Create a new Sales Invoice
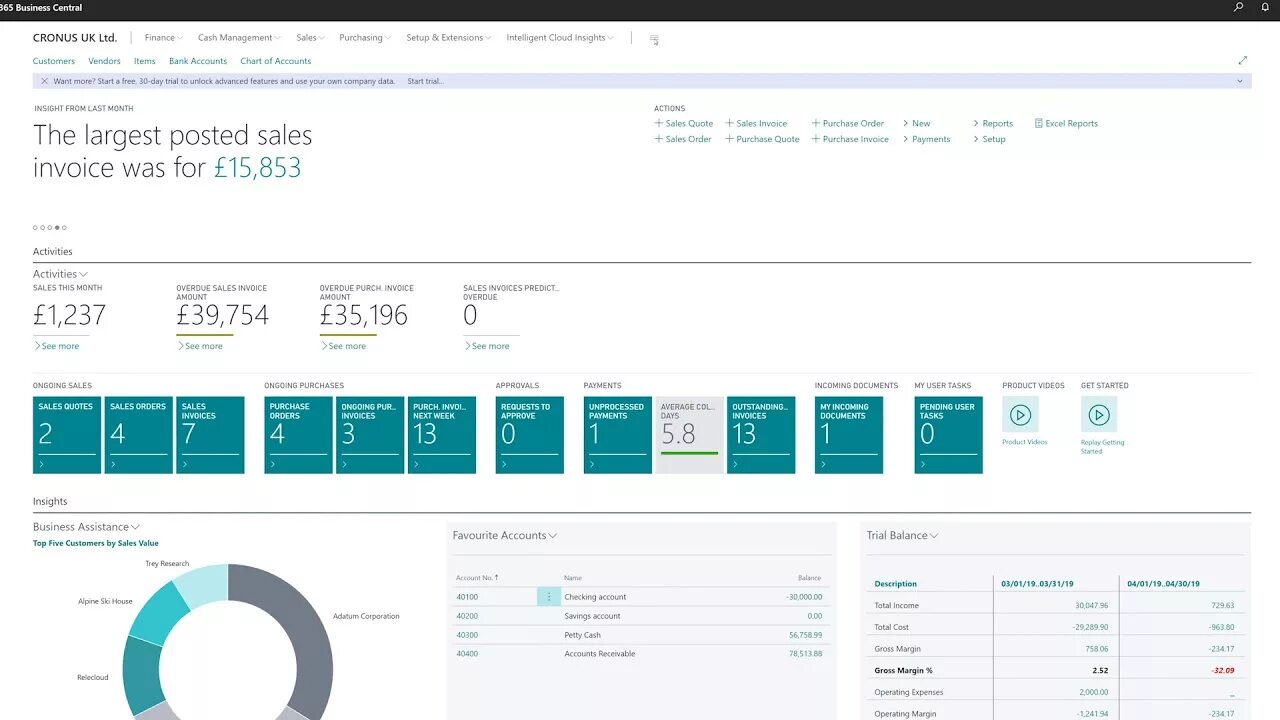 click(x=756, y=124)
